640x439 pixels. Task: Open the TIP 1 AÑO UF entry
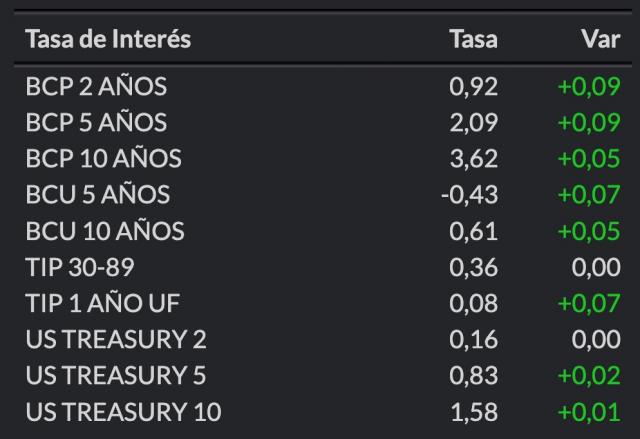click(323, 303)
